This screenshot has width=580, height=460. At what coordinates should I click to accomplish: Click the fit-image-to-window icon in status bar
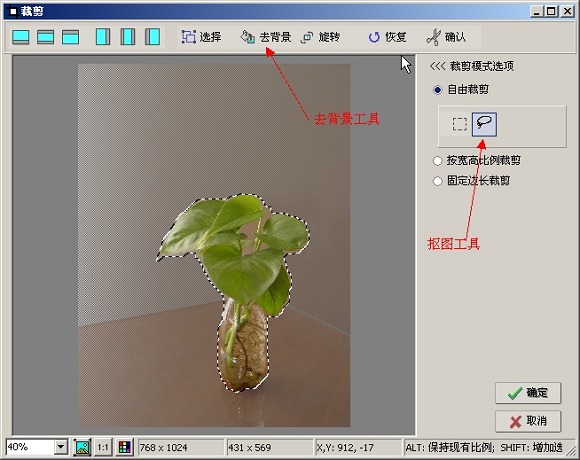pos(82,447)
